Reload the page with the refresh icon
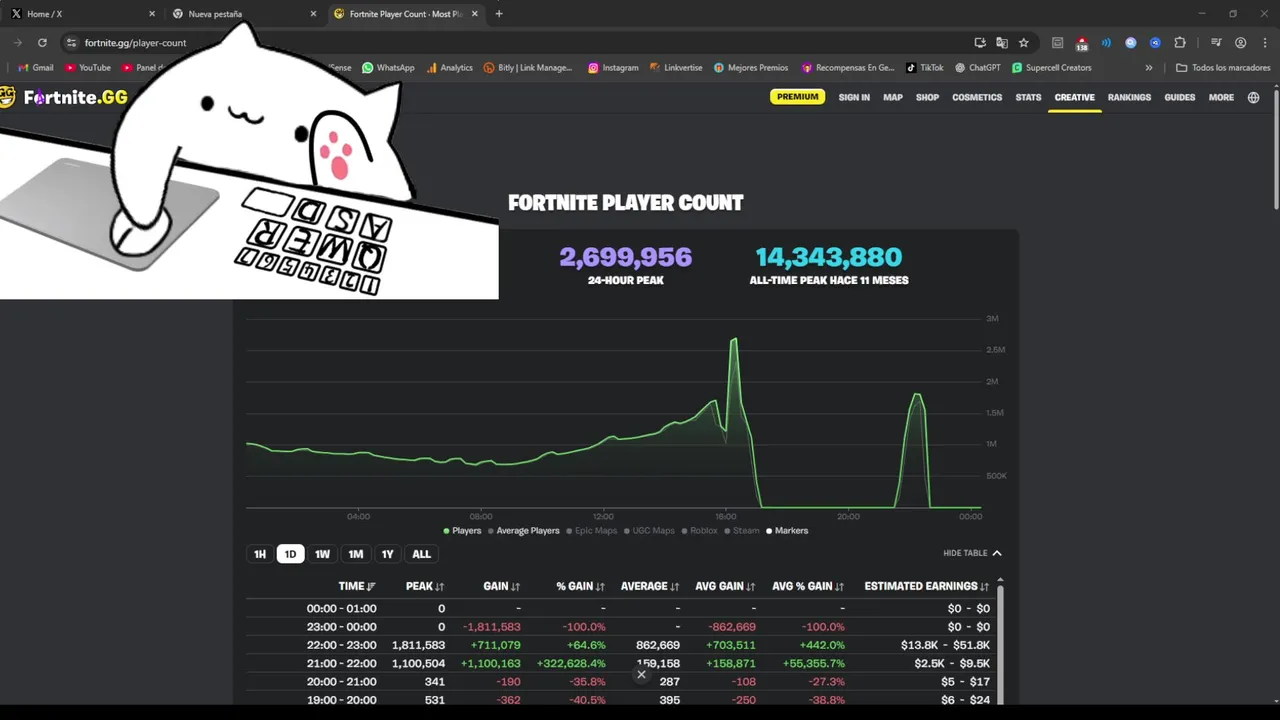The height and width of the screenshot is (720, 1280). click(x=42, y=43)
